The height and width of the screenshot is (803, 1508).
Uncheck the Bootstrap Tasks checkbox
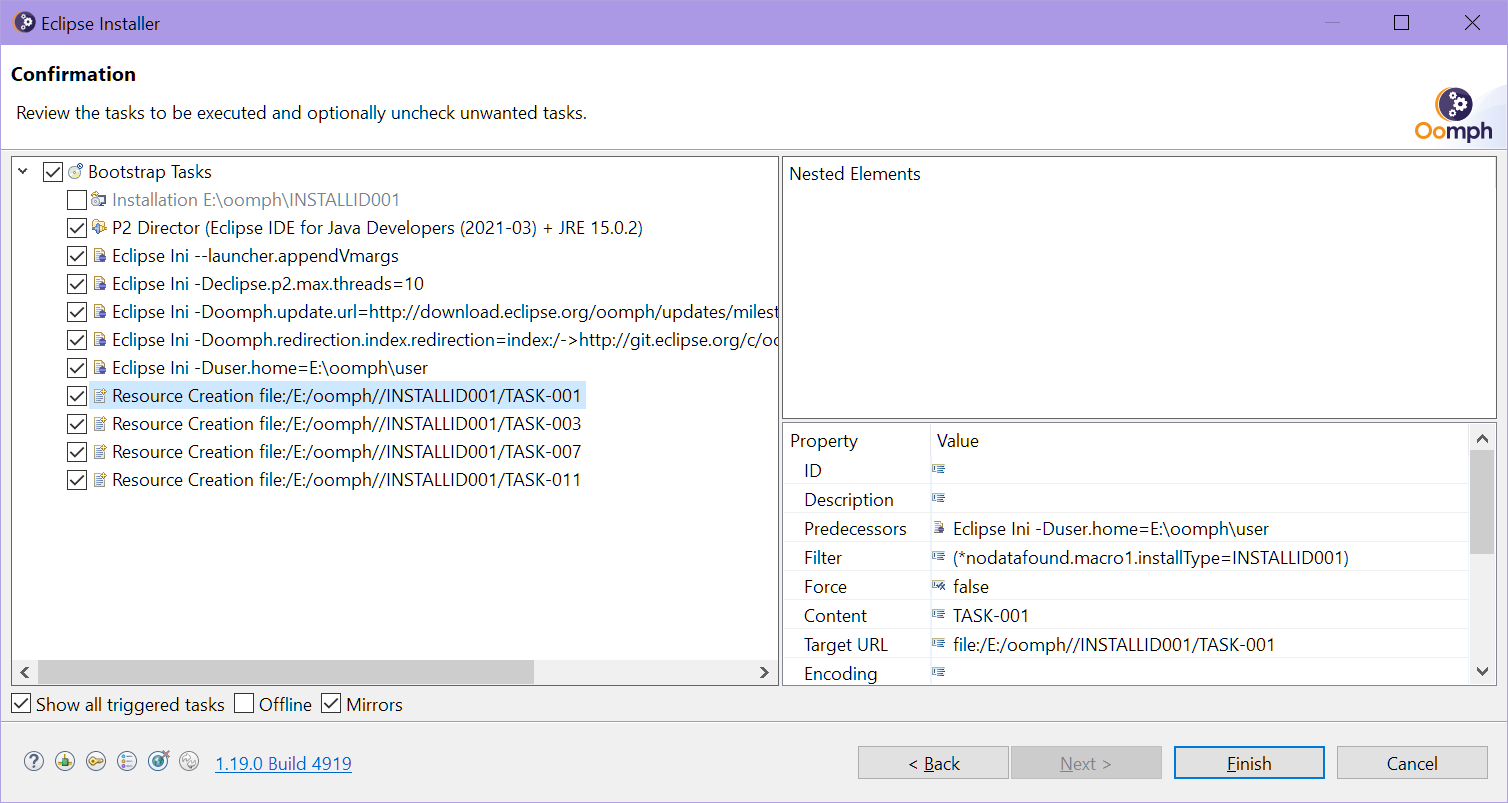(x=53, y=172)
